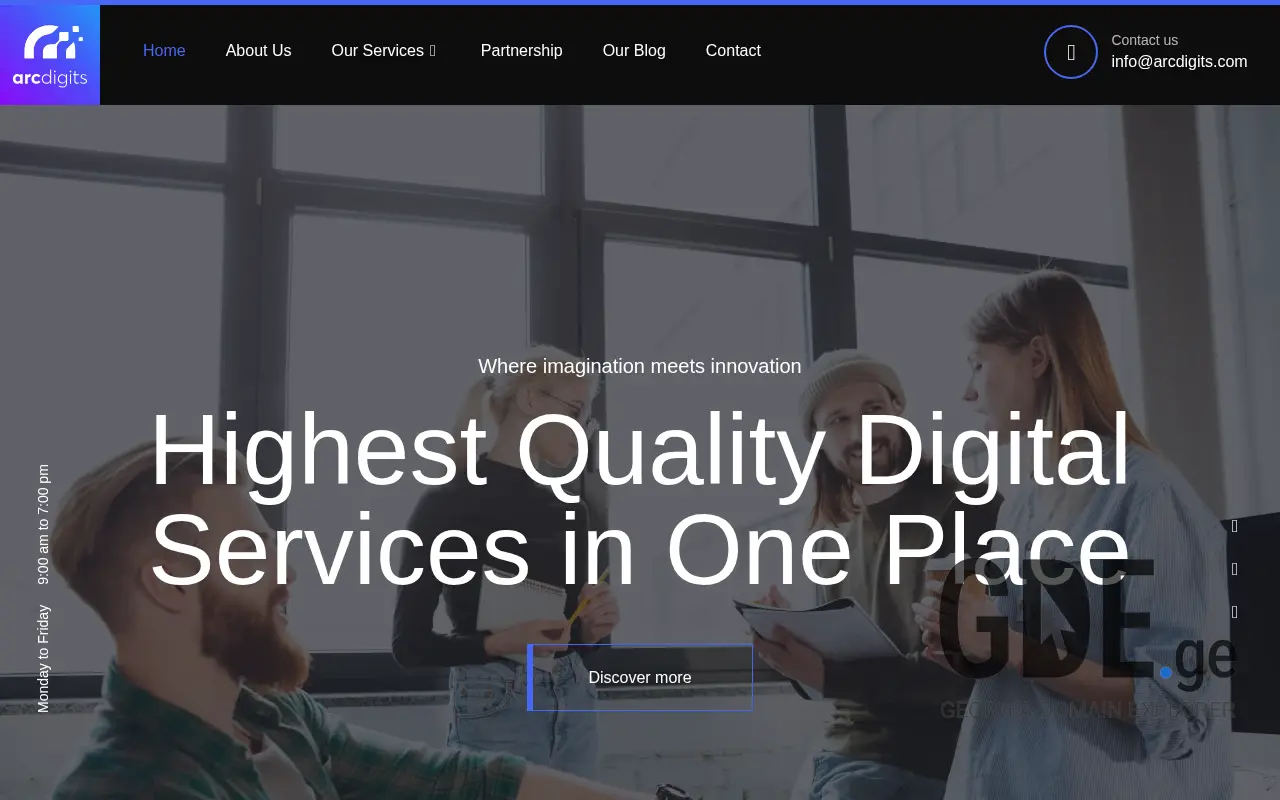
Task: Navigate to the Partnership page
Action: click(x=521, y=50)
